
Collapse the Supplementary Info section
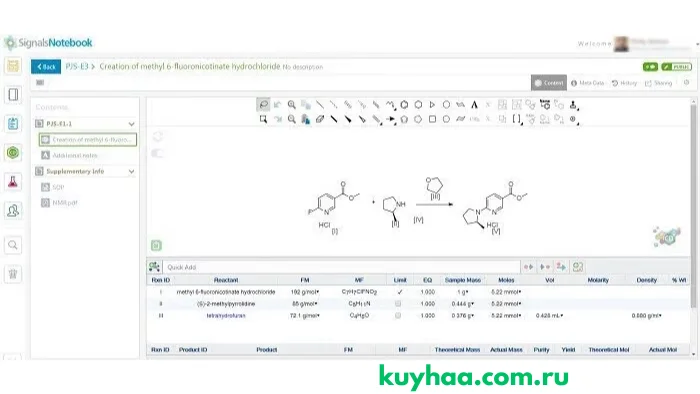tap(131, 171)
